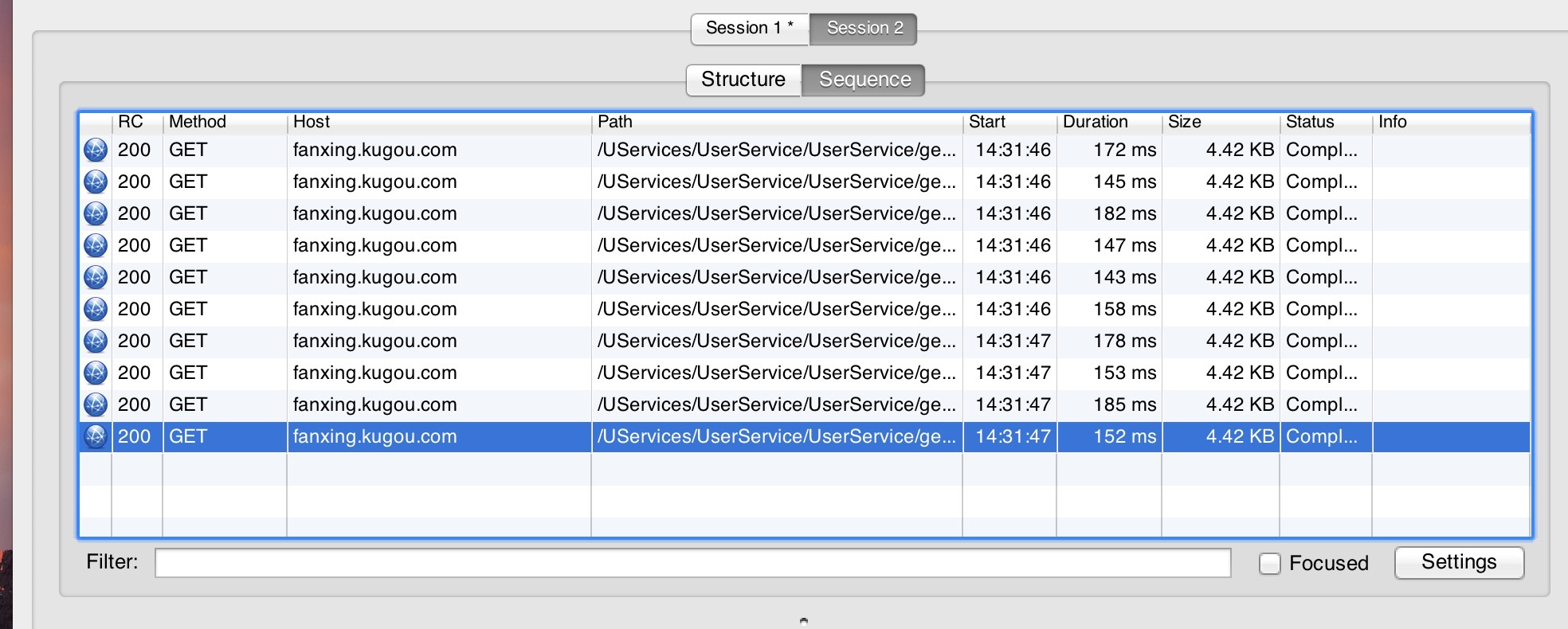
Task: Select the path cell of the 185 ms row
Action: pos(777,404)
